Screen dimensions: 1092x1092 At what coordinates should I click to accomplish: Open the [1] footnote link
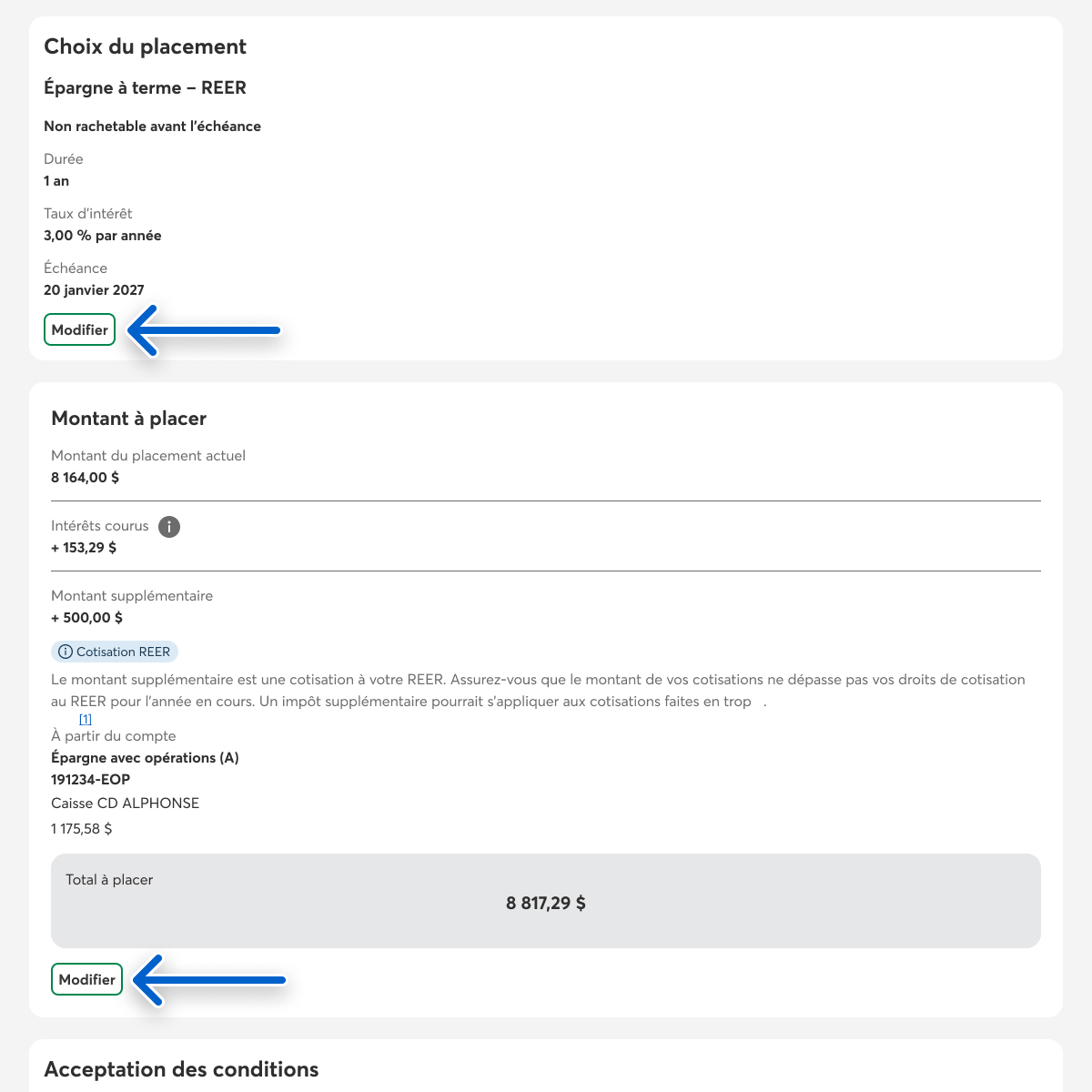pyautogui.click(x=86, y=719)
